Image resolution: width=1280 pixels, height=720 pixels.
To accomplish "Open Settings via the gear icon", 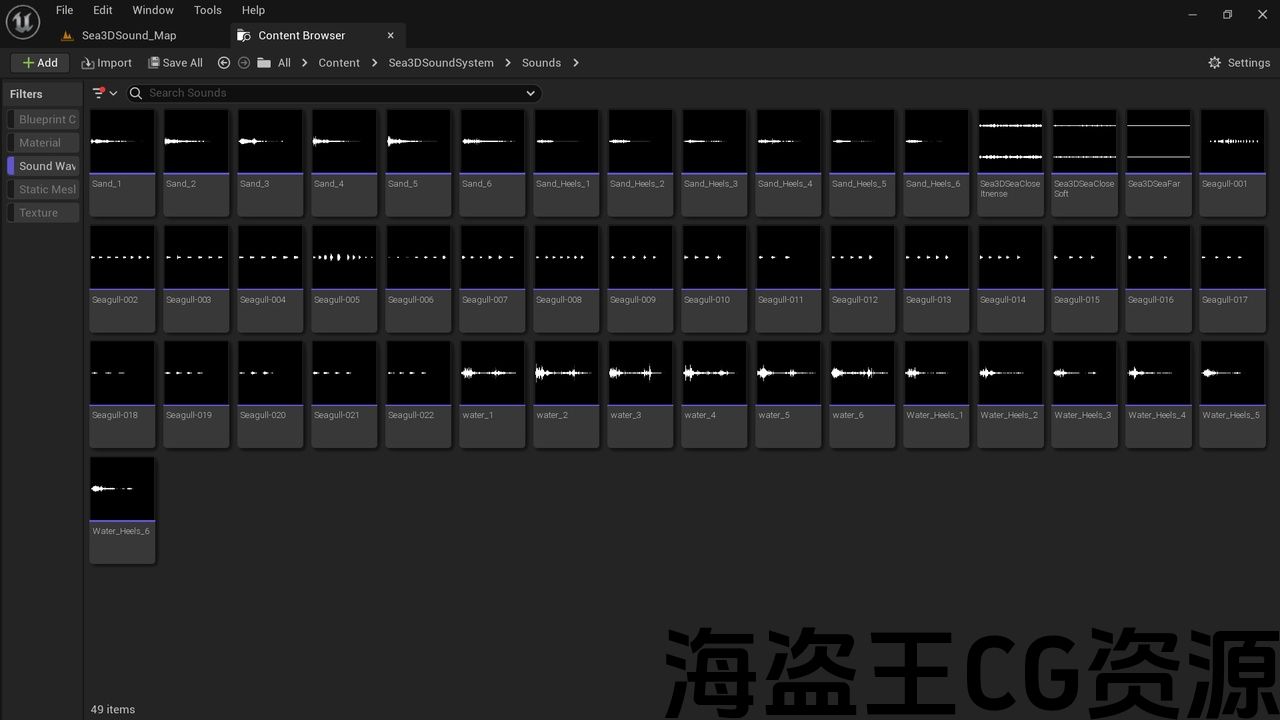I will point(1215,63).
